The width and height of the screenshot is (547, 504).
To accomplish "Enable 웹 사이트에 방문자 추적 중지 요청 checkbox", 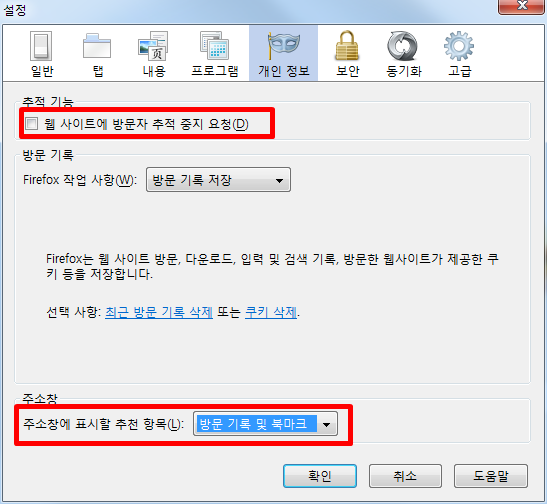I will (31, 123).
